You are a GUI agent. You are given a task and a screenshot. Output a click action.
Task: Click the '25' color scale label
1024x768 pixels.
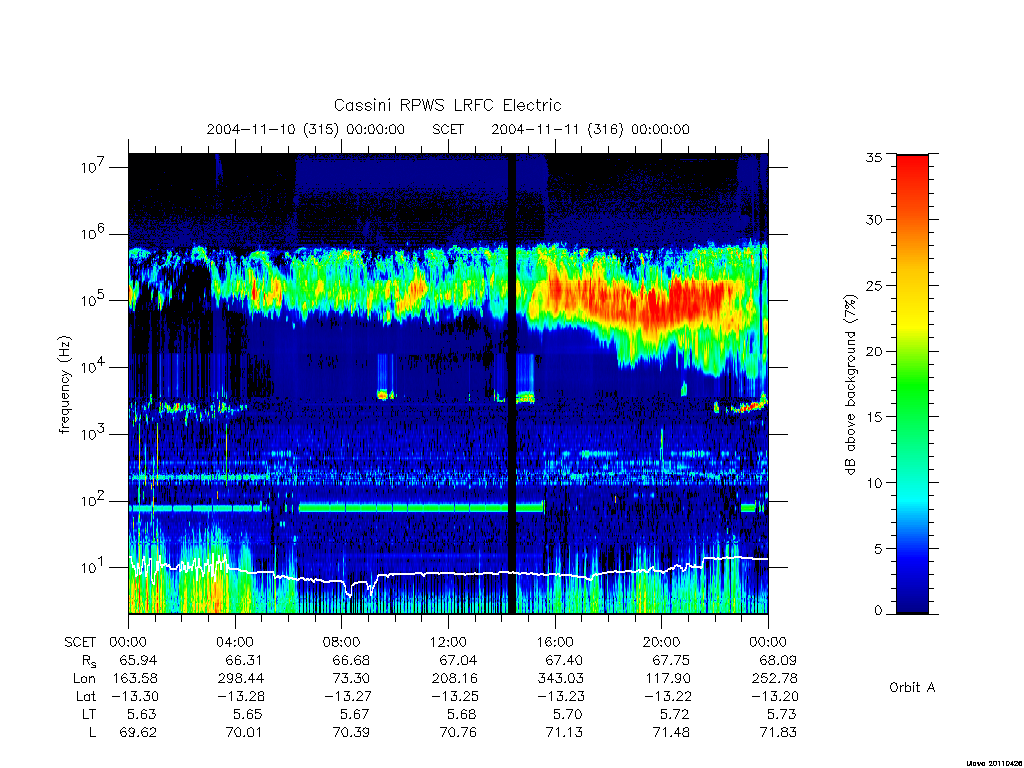coord(874,285)
